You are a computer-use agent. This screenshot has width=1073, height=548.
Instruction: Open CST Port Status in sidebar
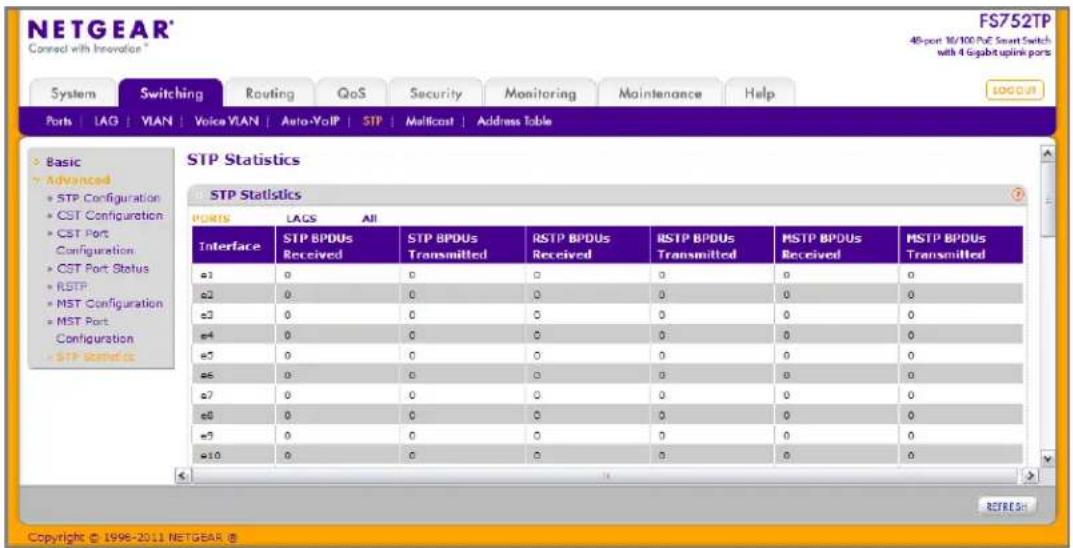(101, 268)
